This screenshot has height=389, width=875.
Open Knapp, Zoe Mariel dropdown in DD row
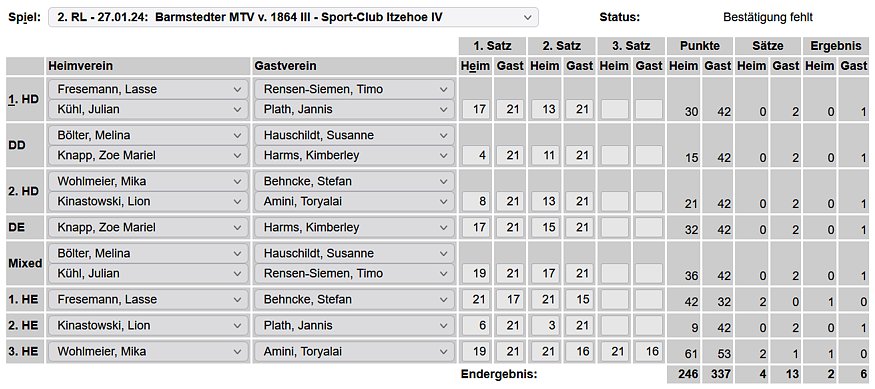148,155
